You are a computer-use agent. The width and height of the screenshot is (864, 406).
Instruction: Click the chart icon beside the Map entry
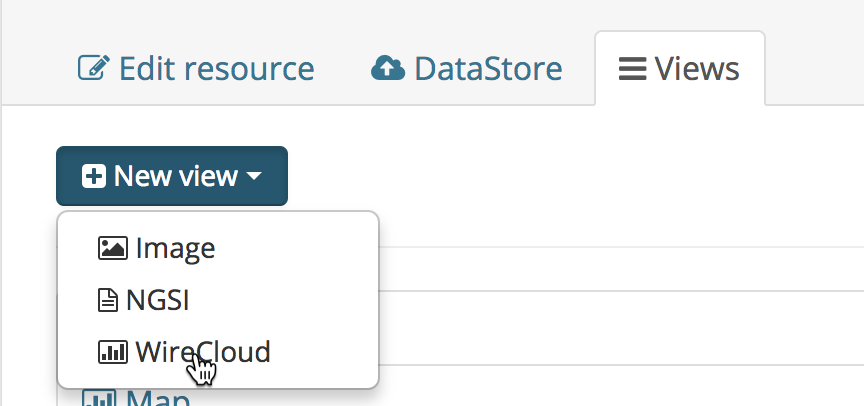99,399
